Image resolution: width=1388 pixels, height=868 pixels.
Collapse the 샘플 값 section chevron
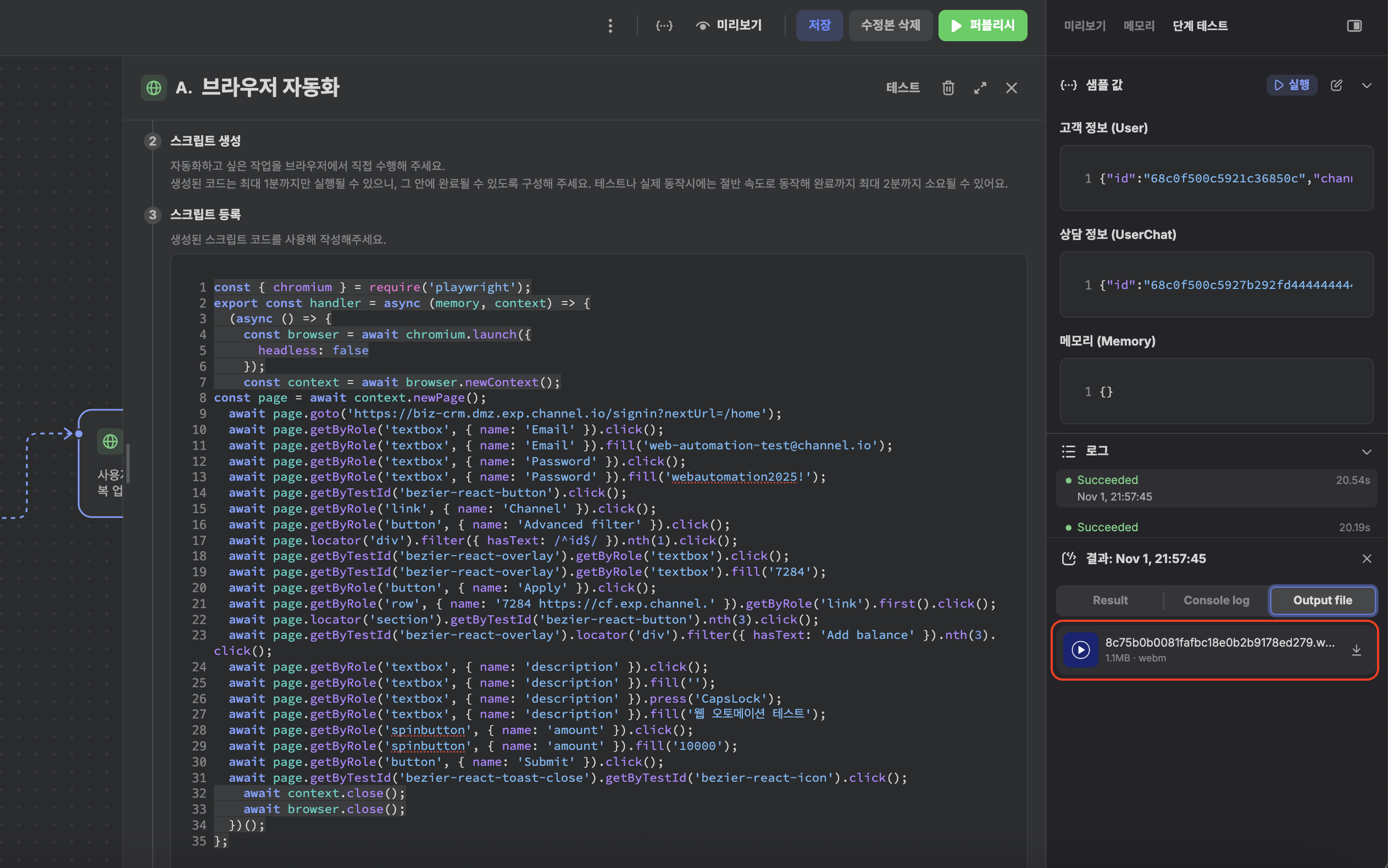coord(1366,86)
